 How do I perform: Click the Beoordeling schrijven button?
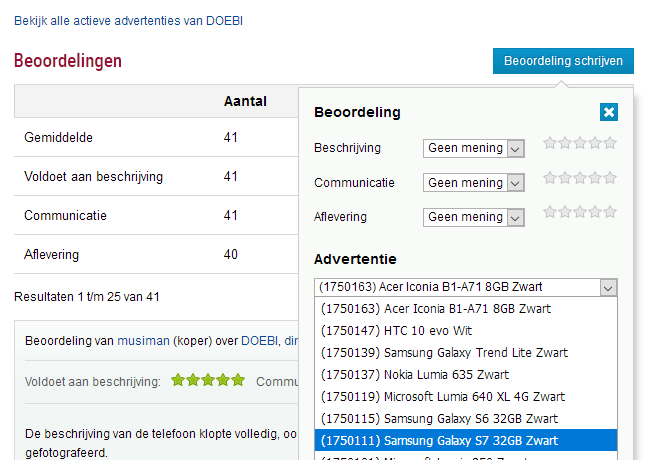point(563,61)
